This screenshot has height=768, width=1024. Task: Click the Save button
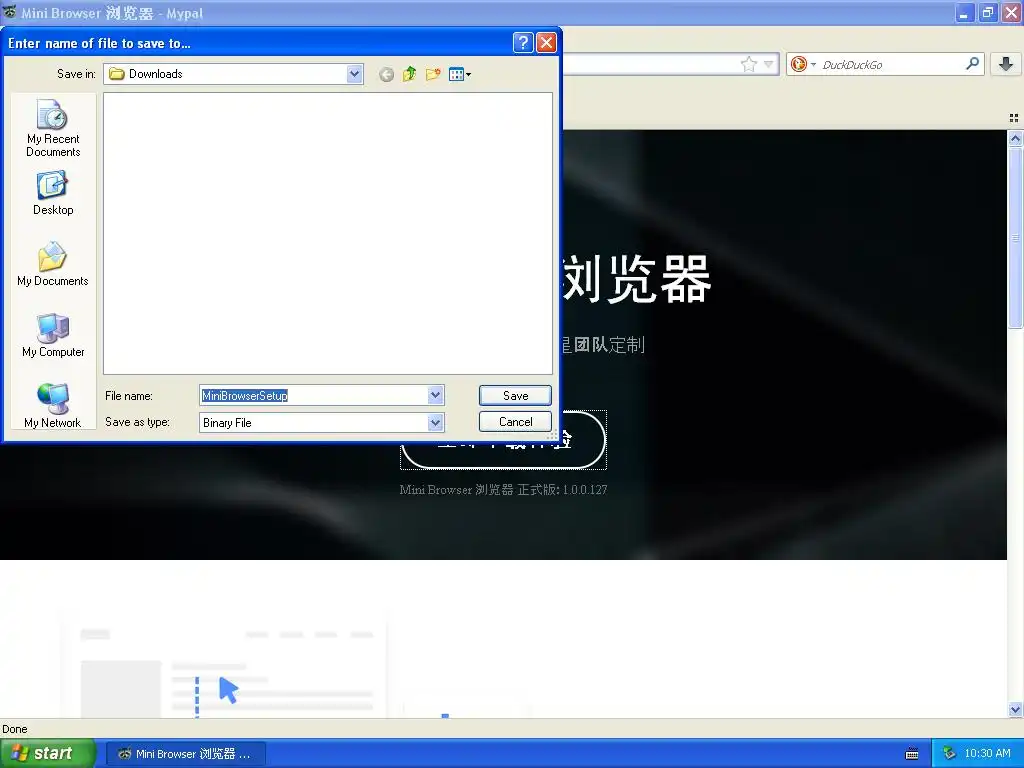click(x=515, y=396)
